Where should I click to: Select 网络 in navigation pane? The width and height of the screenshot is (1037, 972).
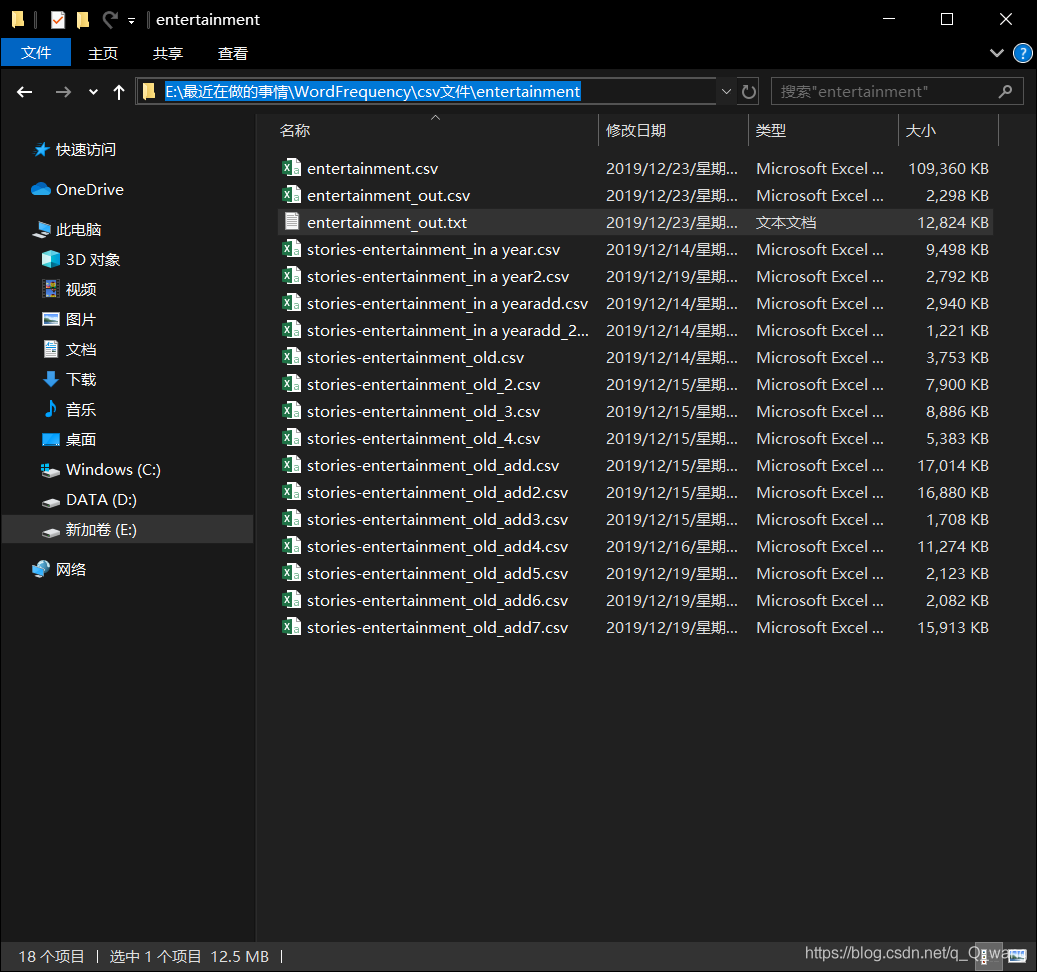(x=60, y=569)
